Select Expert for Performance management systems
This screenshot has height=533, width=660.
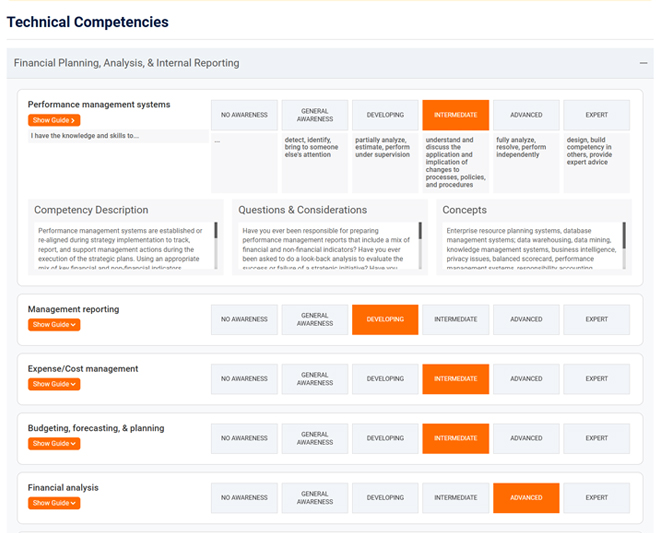click(596, 115)
